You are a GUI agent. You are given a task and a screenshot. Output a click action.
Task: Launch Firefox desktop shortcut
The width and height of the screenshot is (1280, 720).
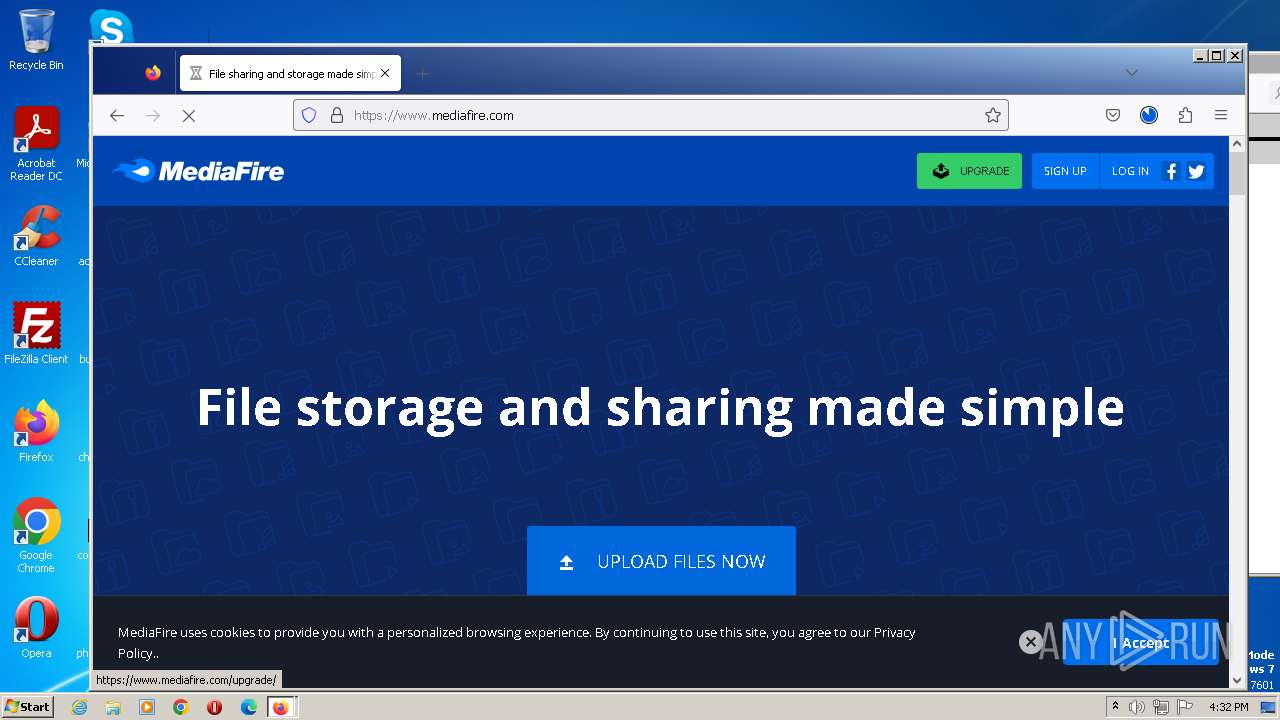click(36, 431)
